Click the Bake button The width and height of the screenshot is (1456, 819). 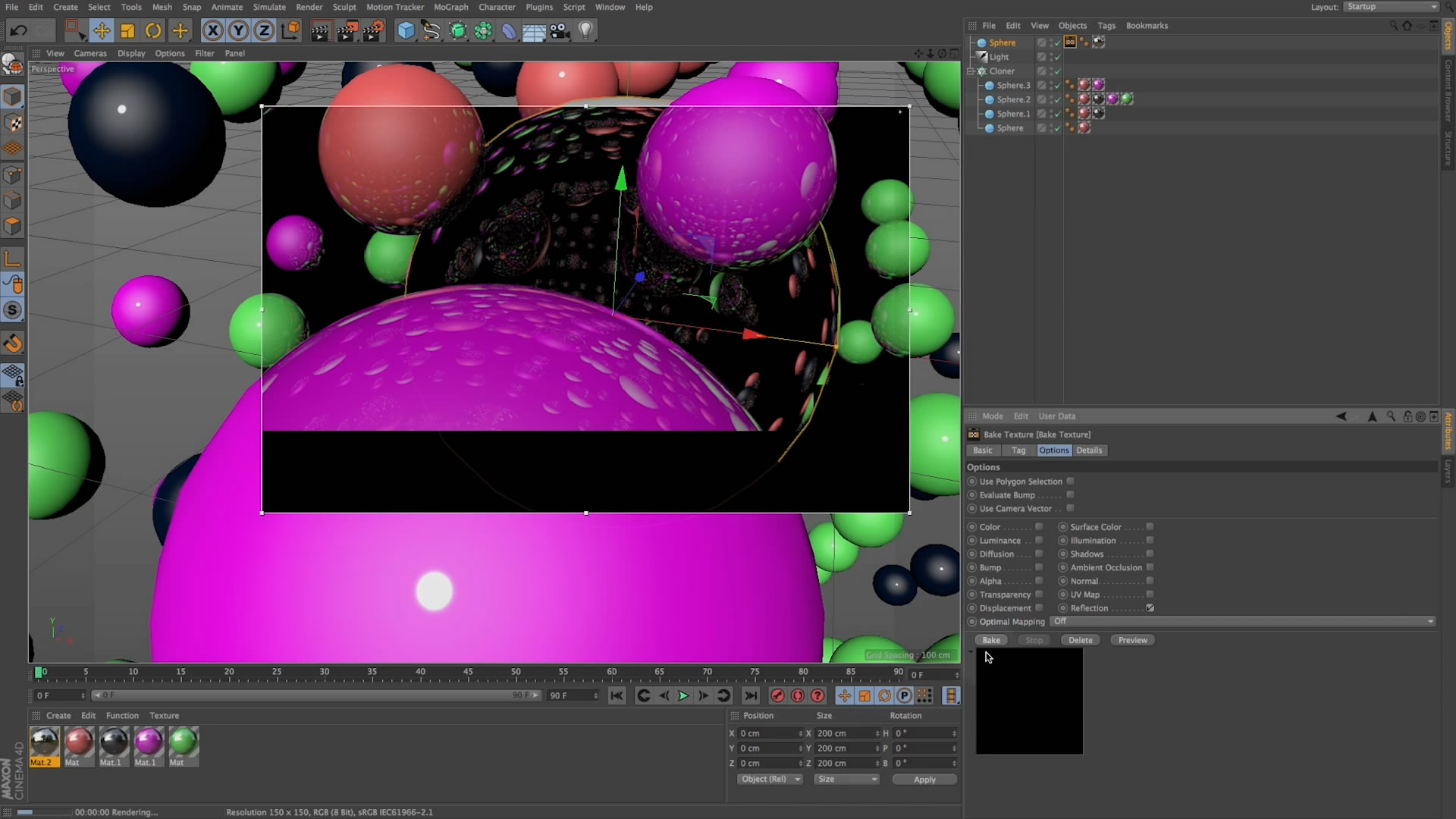[991, 640]
